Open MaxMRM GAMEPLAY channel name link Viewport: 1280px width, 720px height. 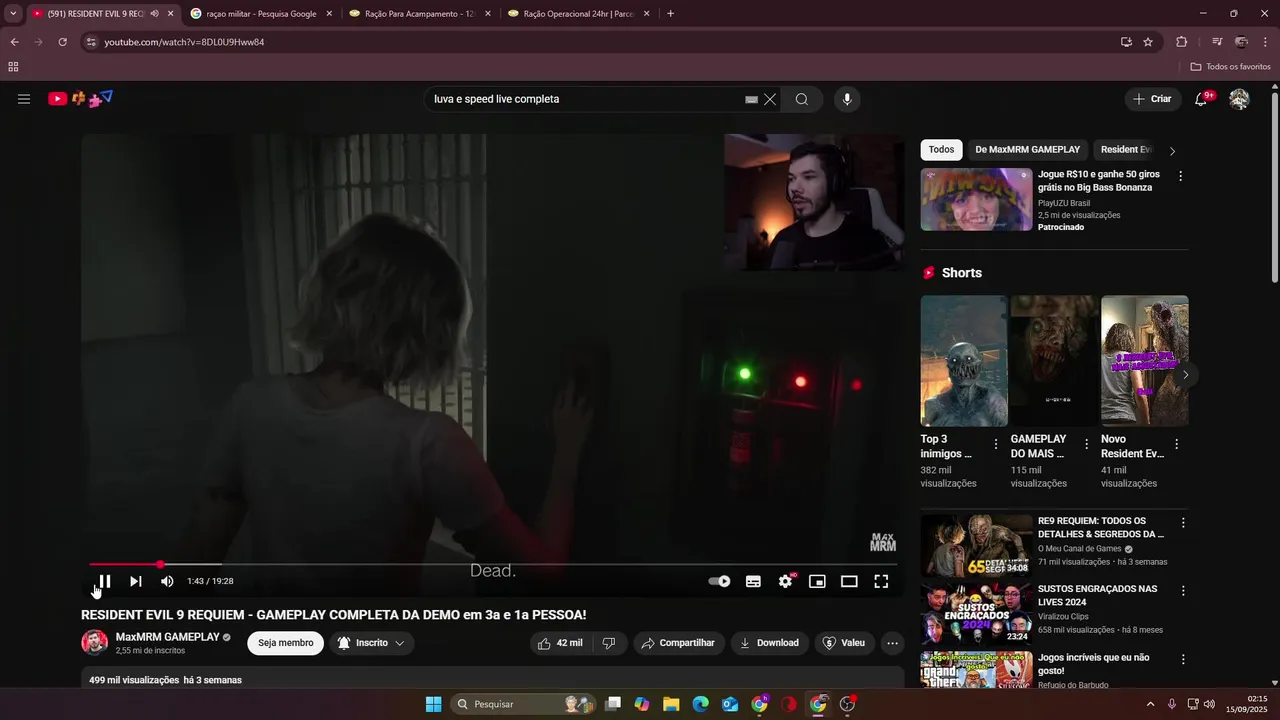167,637
